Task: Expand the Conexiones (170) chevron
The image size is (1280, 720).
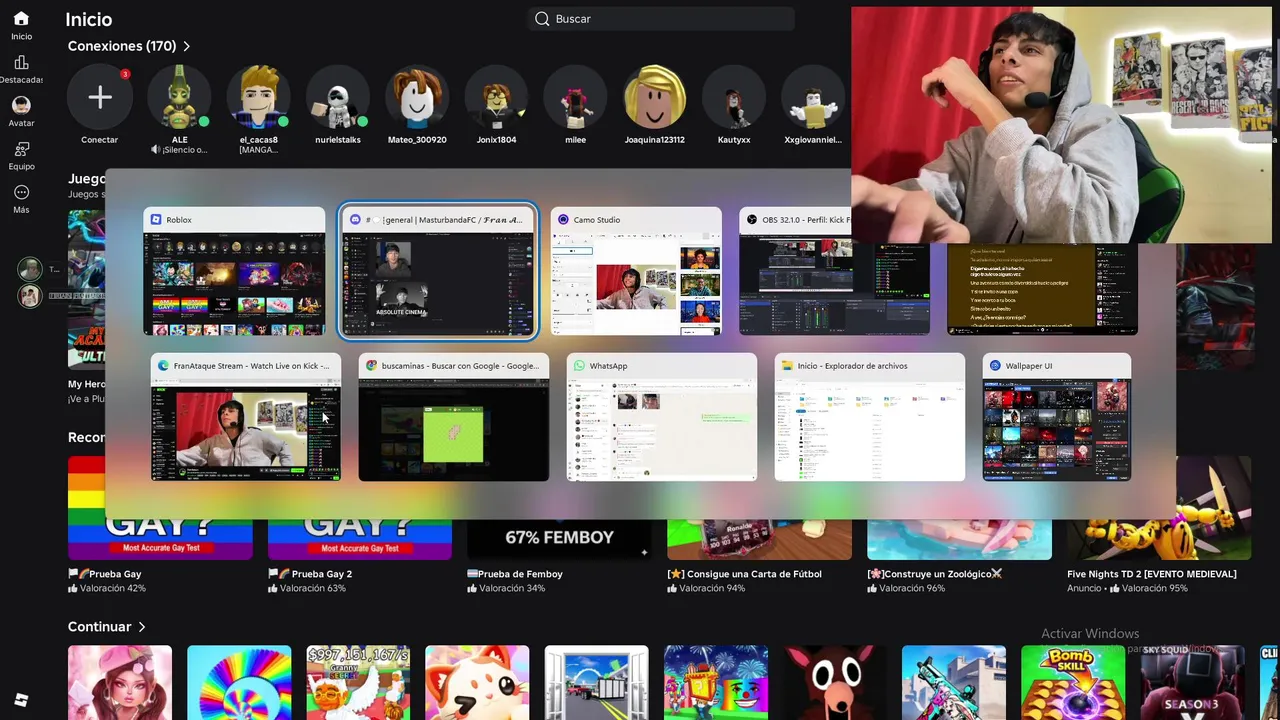Action: coord(186,46)
